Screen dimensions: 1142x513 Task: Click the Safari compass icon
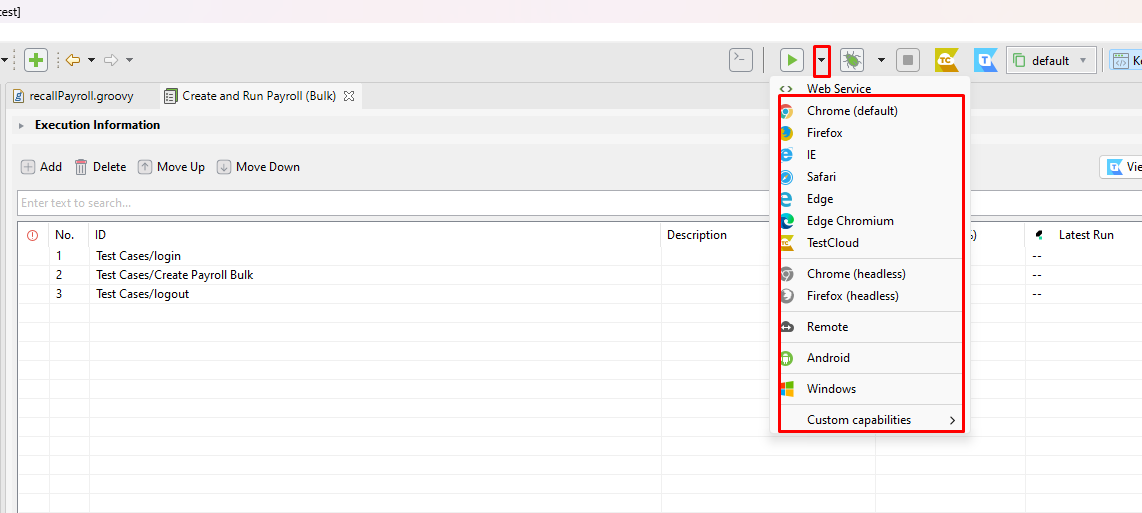pyautogui.click(x=787, y=177)
